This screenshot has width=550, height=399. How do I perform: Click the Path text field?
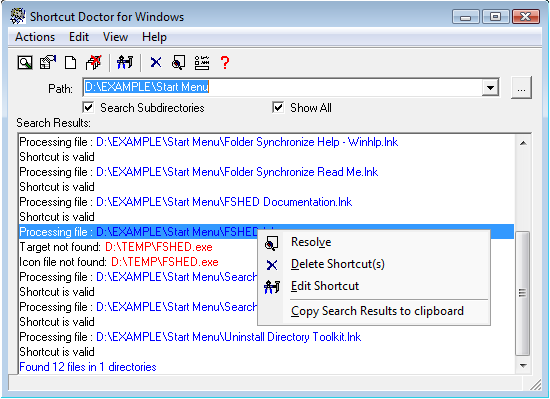pyautogui.click(x=282, y=87)
